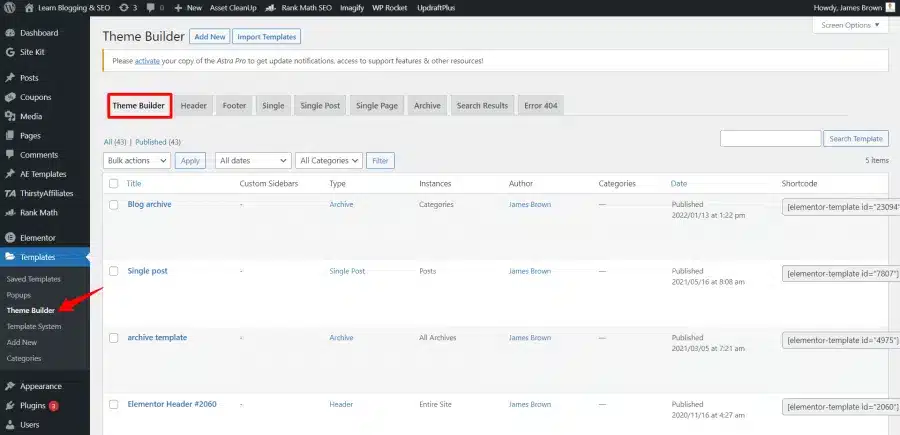Screen dimensions: 900x435
Task: Switch to the Error 404 tab
Action: [541, 106]
